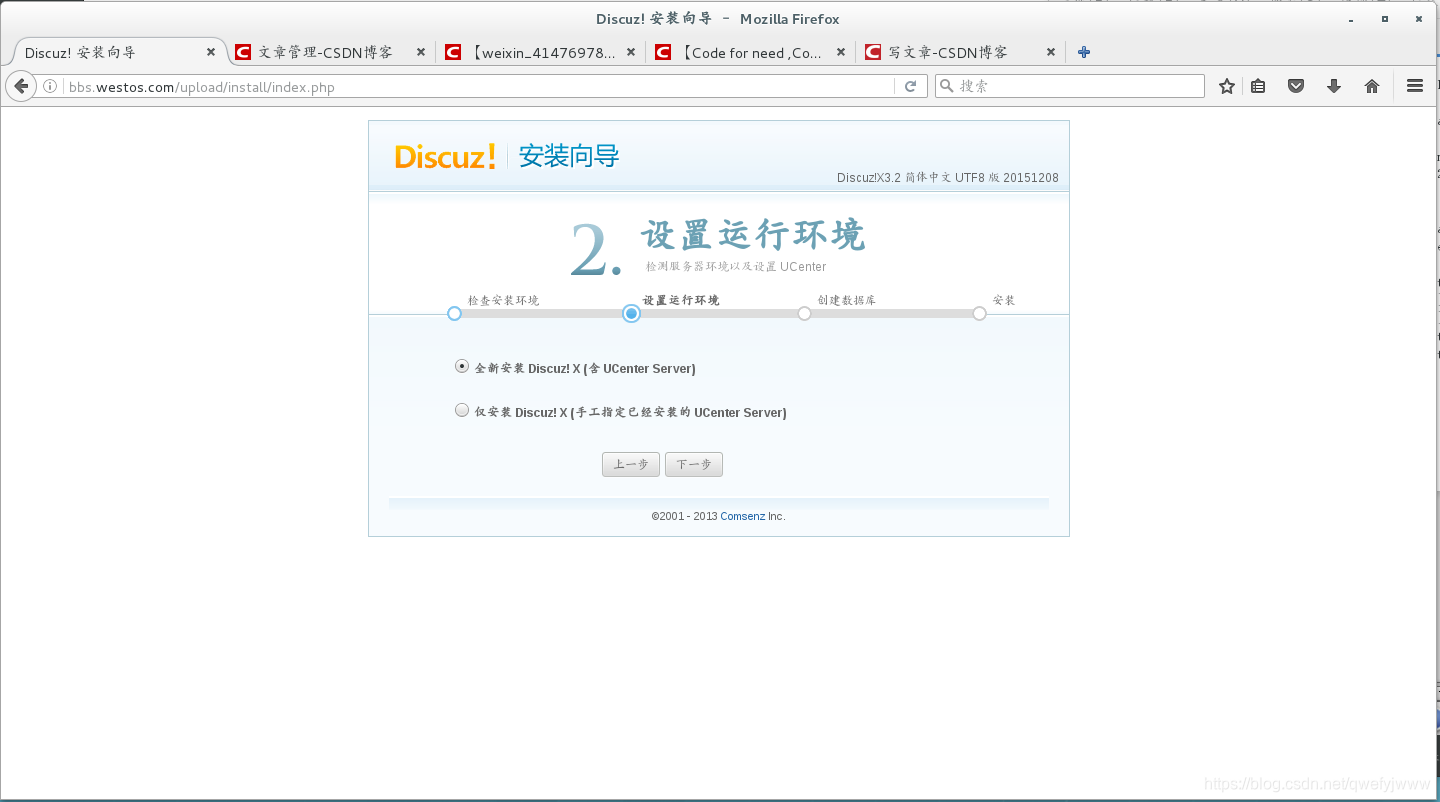Image resolution: width=1440 pixels, height=802 pixels.
Task: Switch to the Discuz! 安装向导 tab
Action: (x=118, y=52)
